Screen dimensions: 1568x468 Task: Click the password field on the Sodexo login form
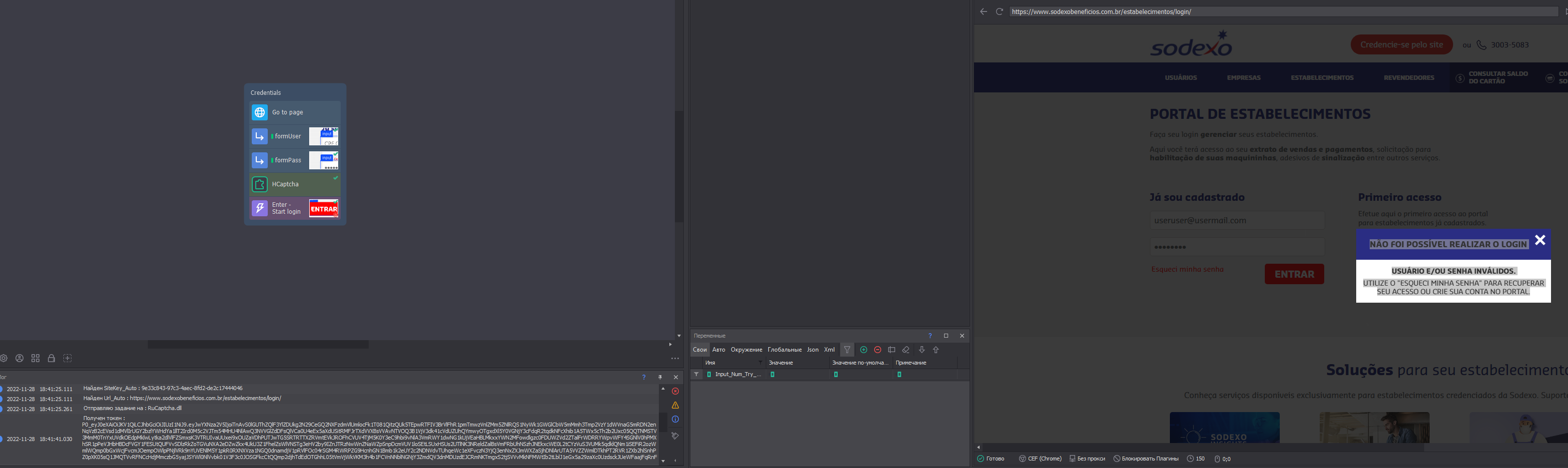point(1237,247)
